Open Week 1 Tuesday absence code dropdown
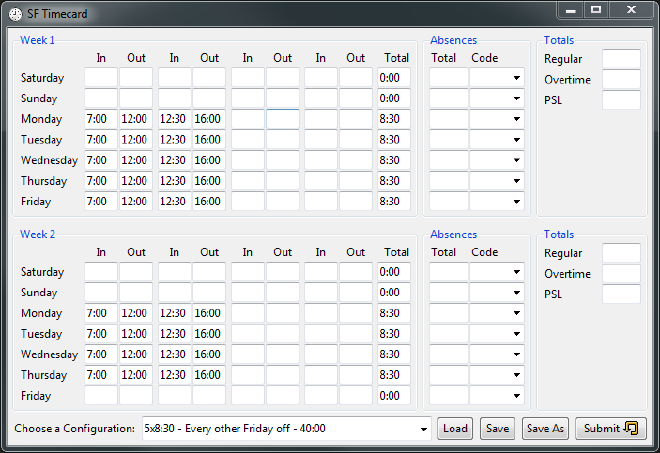This screenshot has height=453, width=660. (x=497, y=139)
